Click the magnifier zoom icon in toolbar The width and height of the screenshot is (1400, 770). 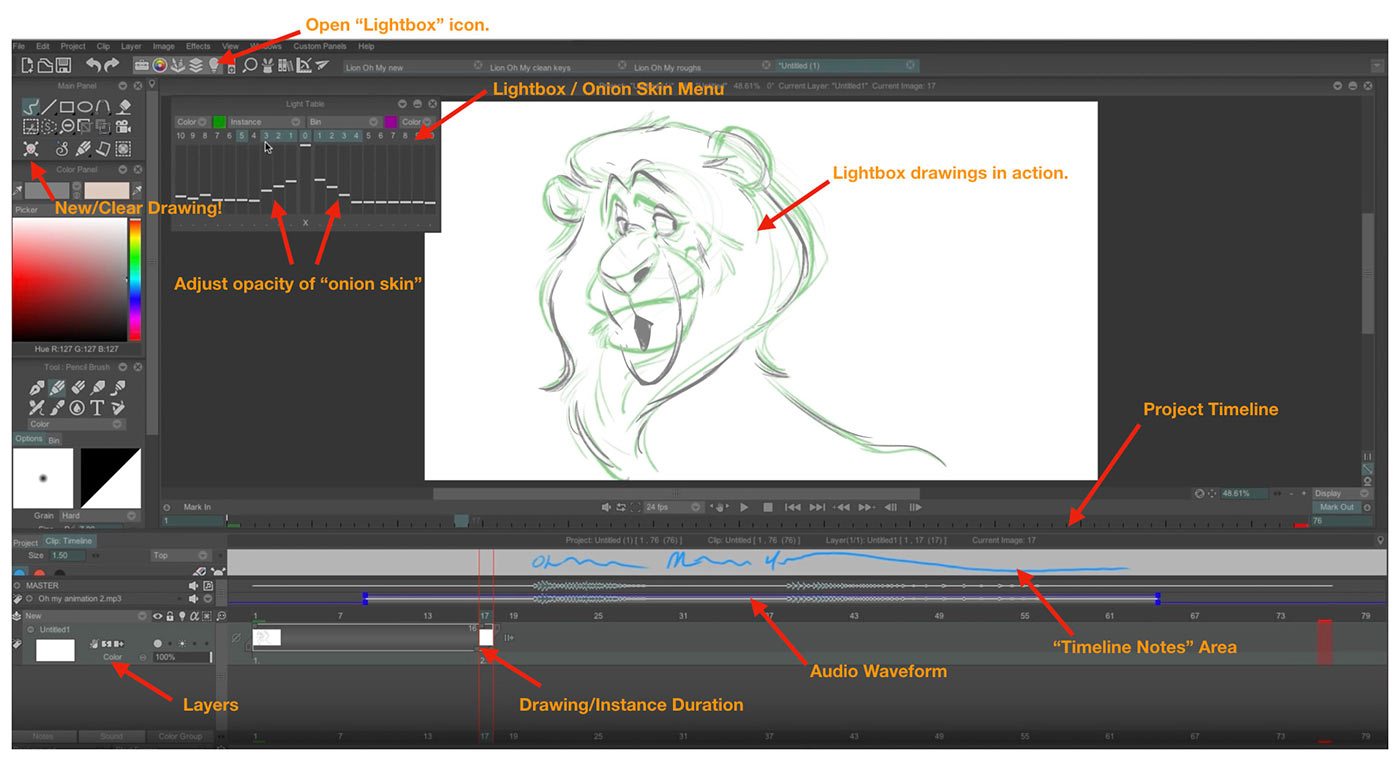[x=250, y=65]
